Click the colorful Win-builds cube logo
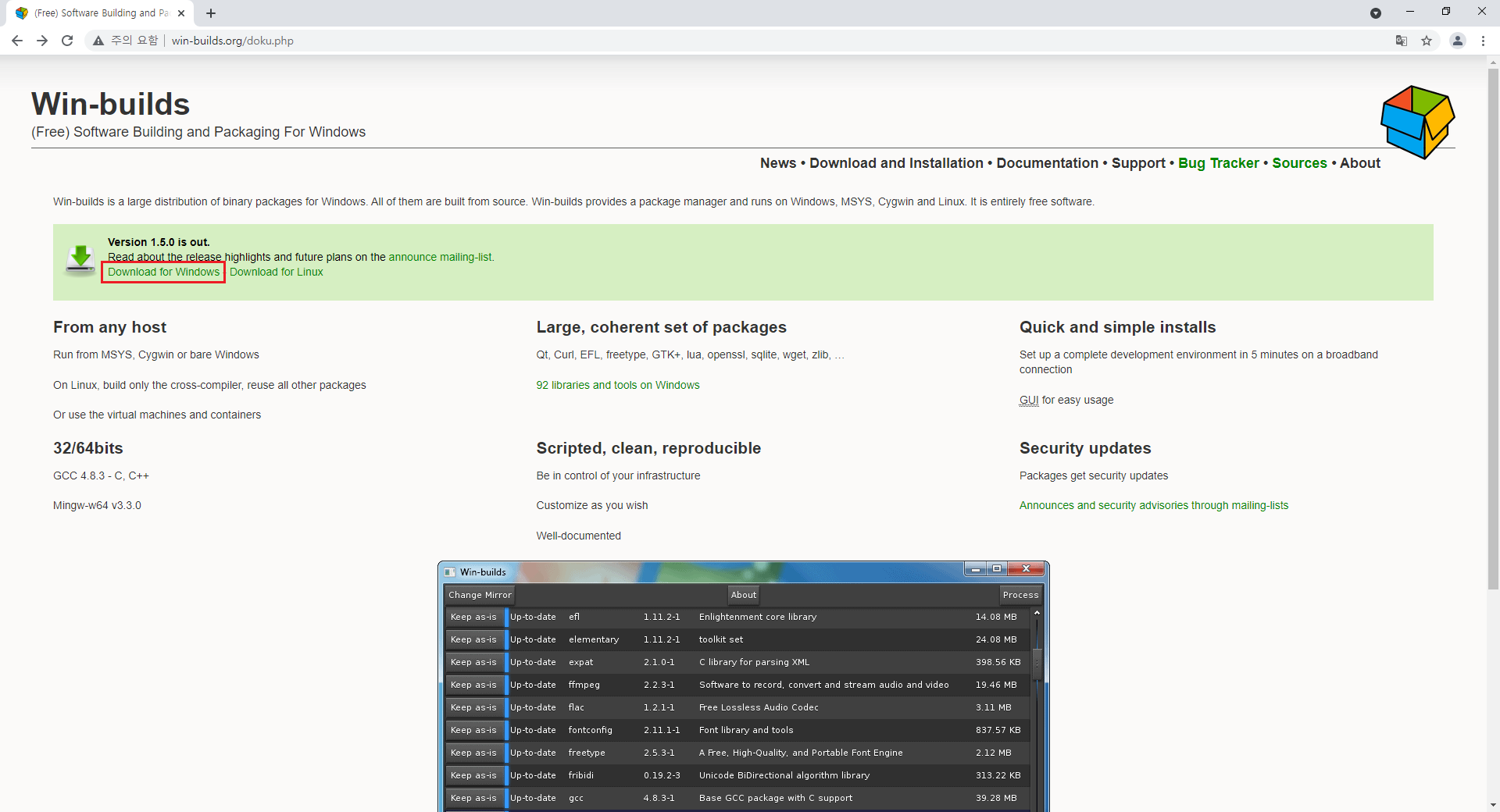The height and width of the screenshot is (812, 1500). click(1417, 123)
